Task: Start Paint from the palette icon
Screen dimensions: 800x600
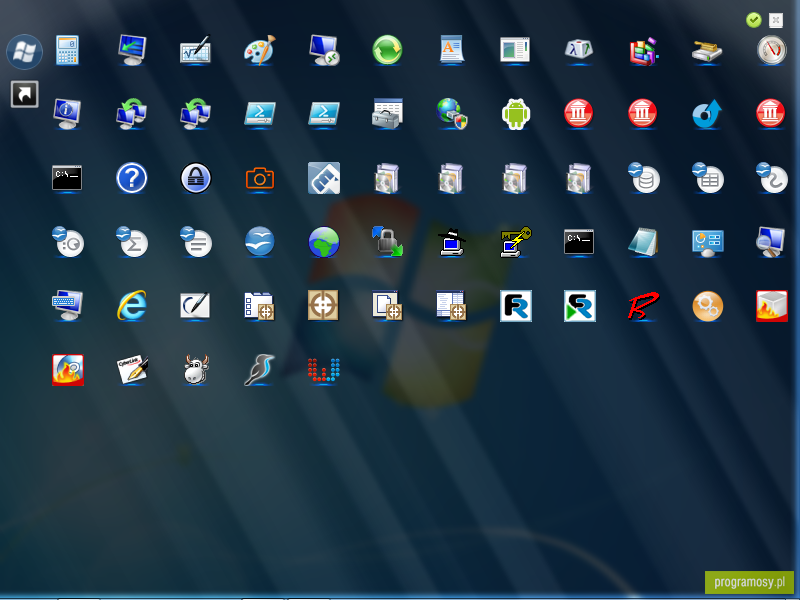Action: pos(260,50)
